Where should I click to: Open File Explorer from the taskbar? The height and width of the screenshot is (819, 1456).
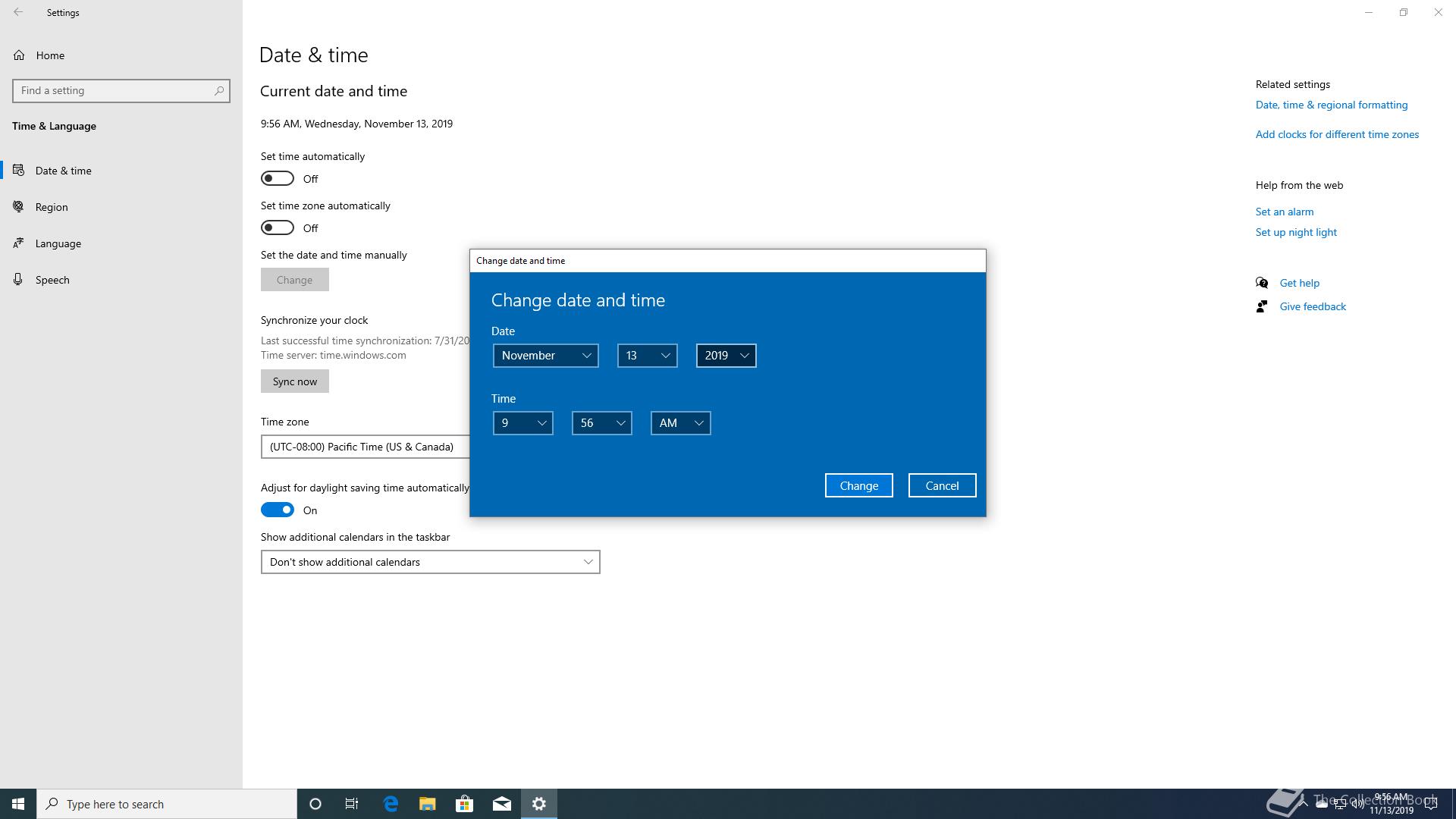click(428, 804)
